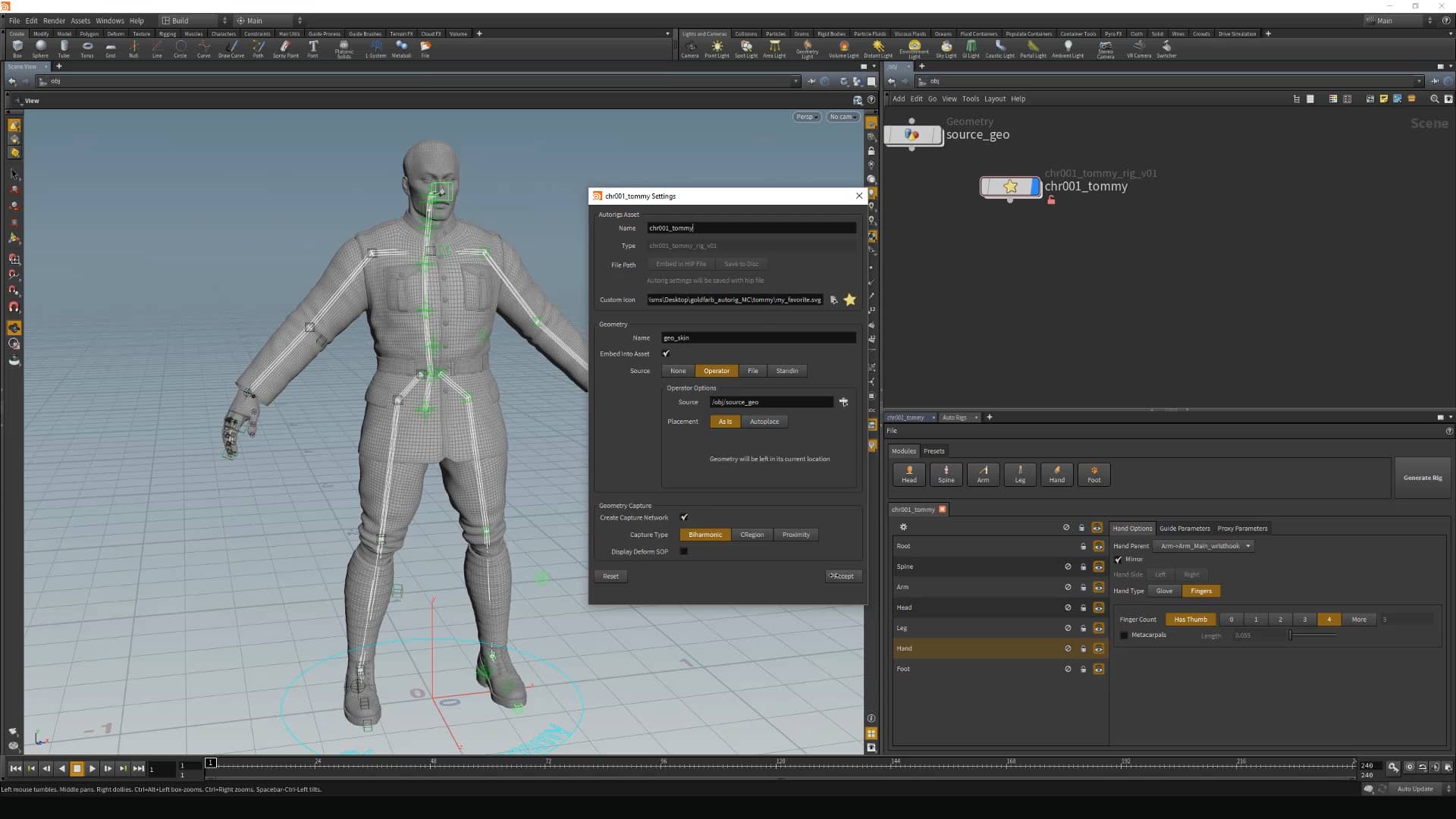This screenshot has width=1456, height=819.
Task: Open the Hand Parent dropdown
Action: click(x=1203, y=545)
